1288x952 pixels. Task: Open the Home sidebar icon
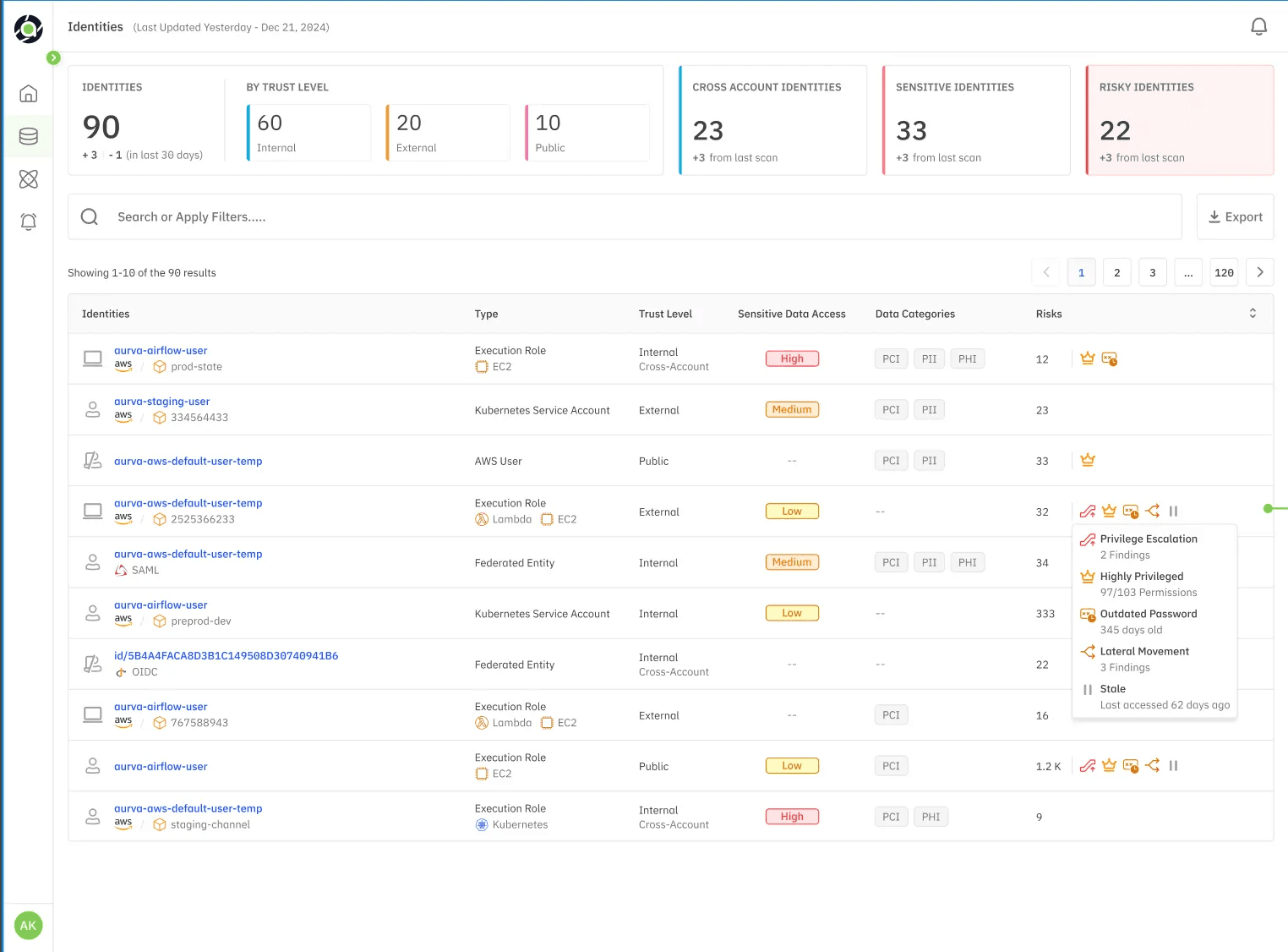point(29,94)
